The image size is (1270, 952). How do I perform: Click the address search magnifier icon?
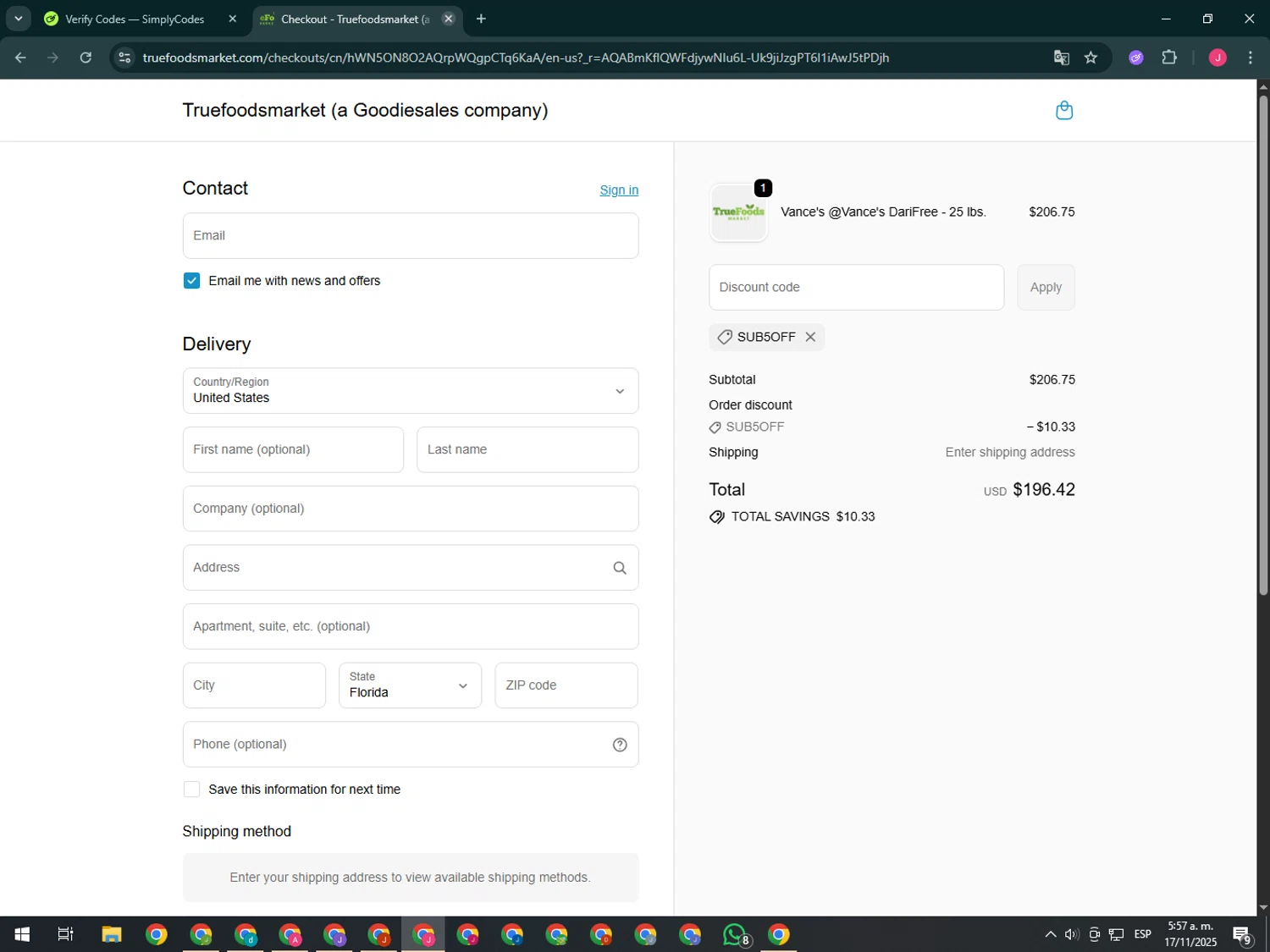click(x=620, y=568)
